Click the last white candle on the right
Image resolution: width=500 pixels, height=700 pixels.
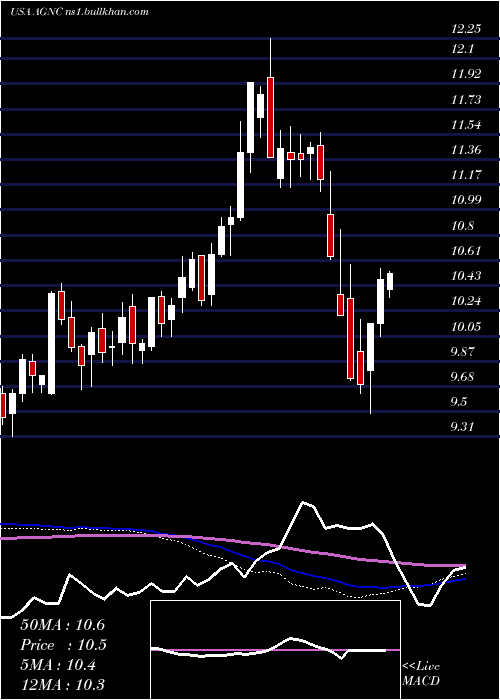390,282
